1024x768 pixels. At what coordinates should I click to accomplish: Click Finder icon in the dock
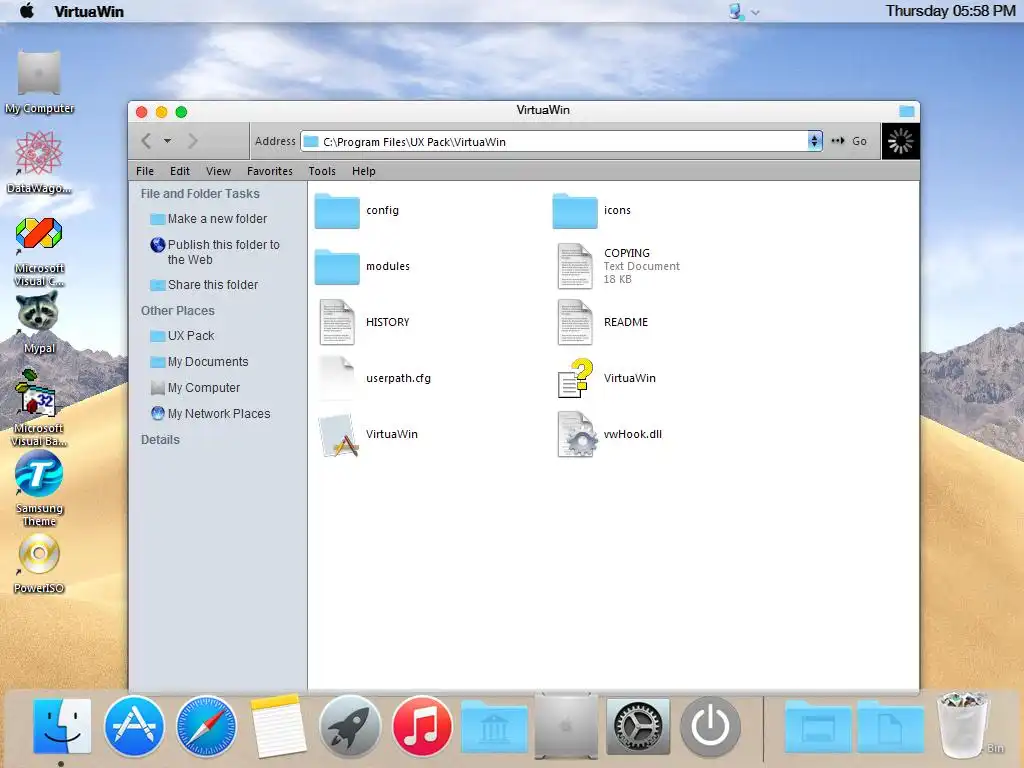(x=61, y=726)
